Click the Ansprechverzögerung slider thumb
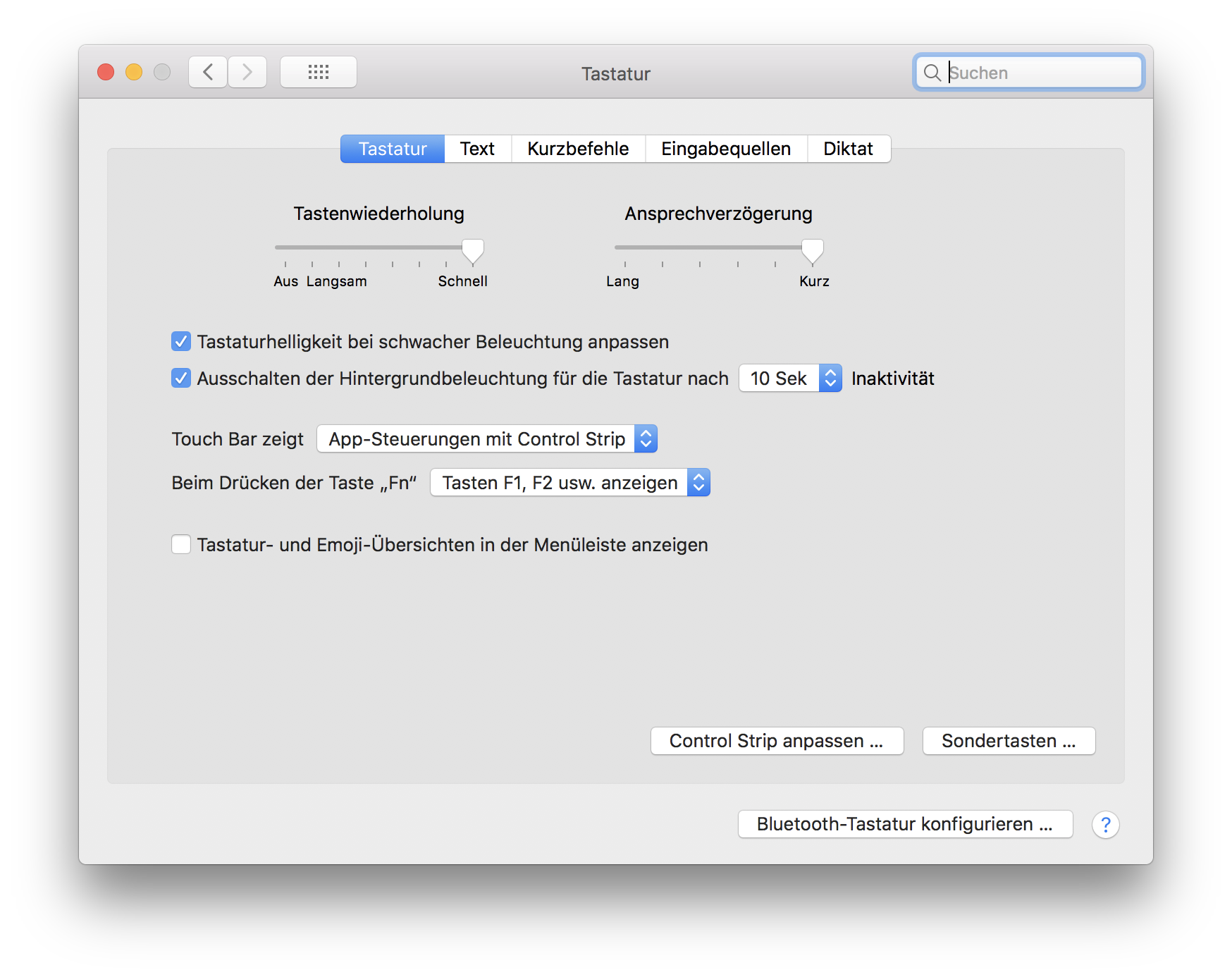The image size is (1232, 977). tap(813, 251)
